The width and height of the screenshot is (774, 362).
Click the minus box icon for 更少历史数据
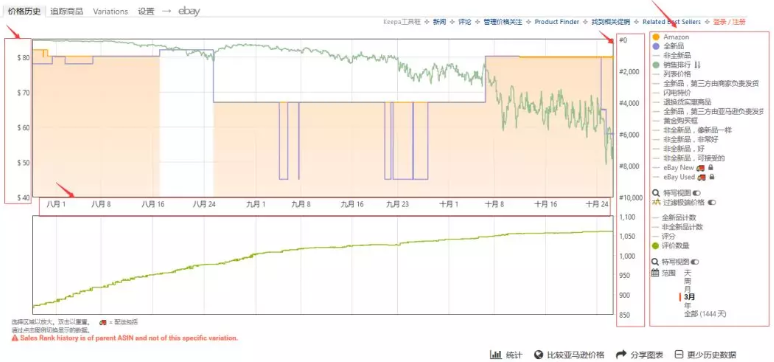[x=679, y=355]
